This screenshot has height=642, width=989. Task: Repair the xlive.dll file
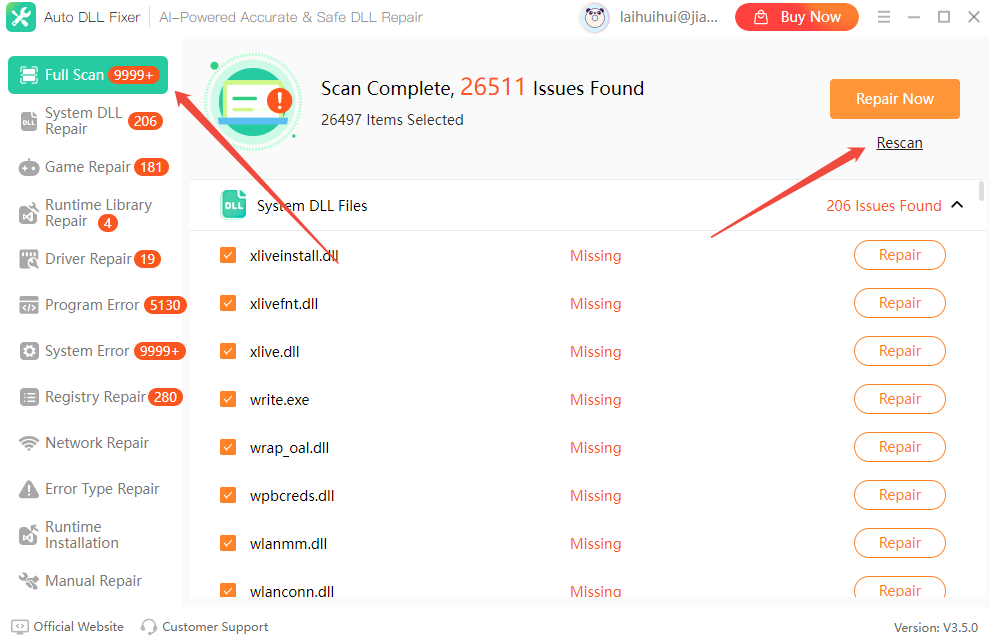click(899, 351)
